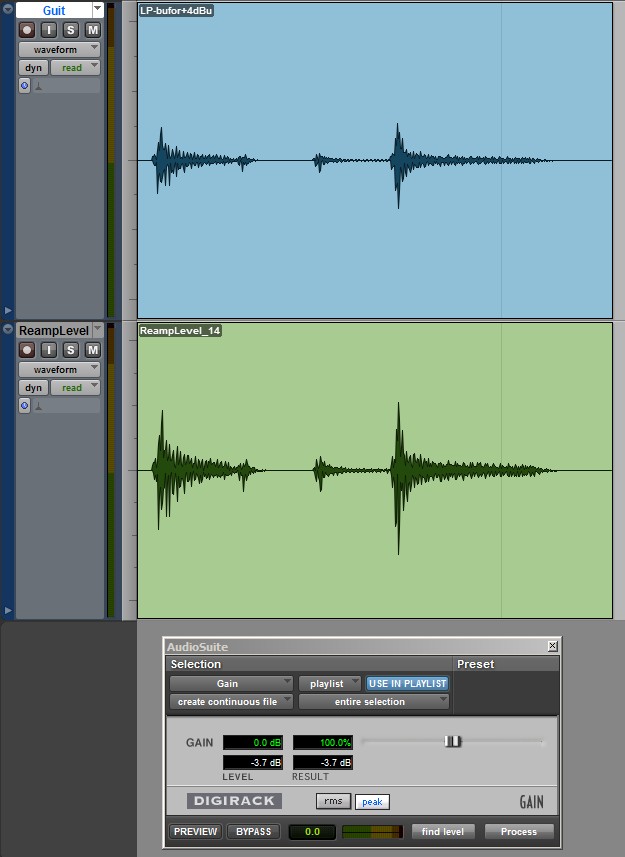Mute the Guit track
The width and height of the screenshot is (625, 857).
pyautogui.click(x=92, y=30)
